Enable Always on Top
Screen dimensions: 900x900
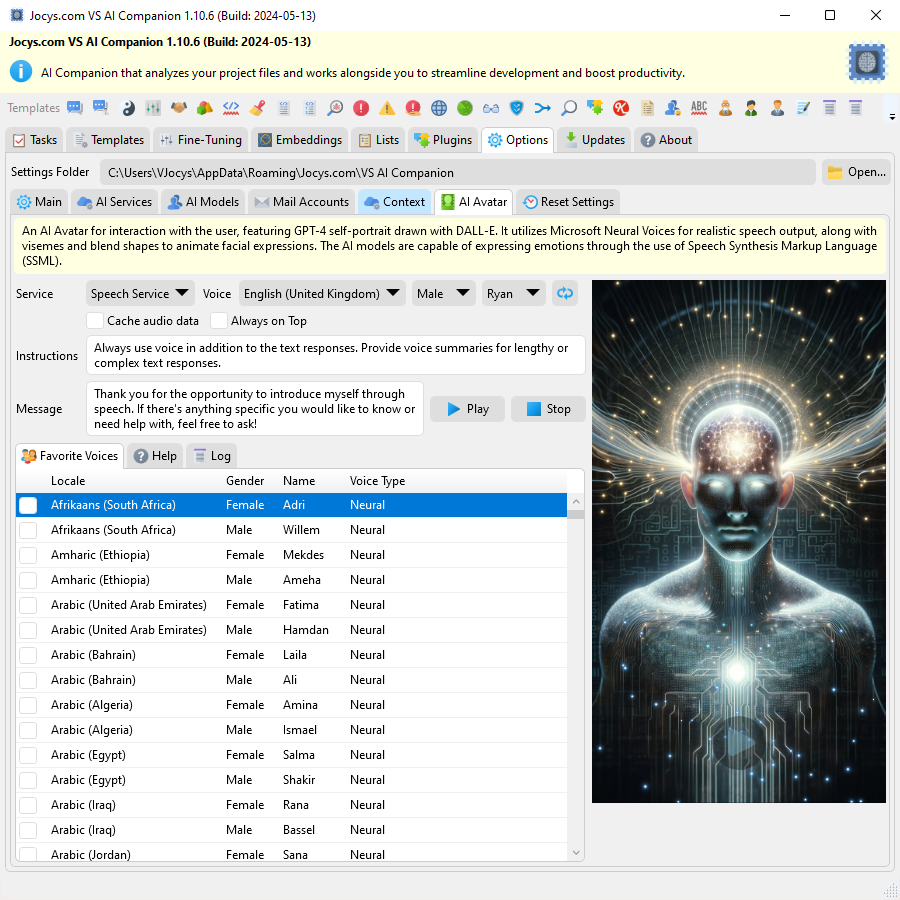(219, 321)
